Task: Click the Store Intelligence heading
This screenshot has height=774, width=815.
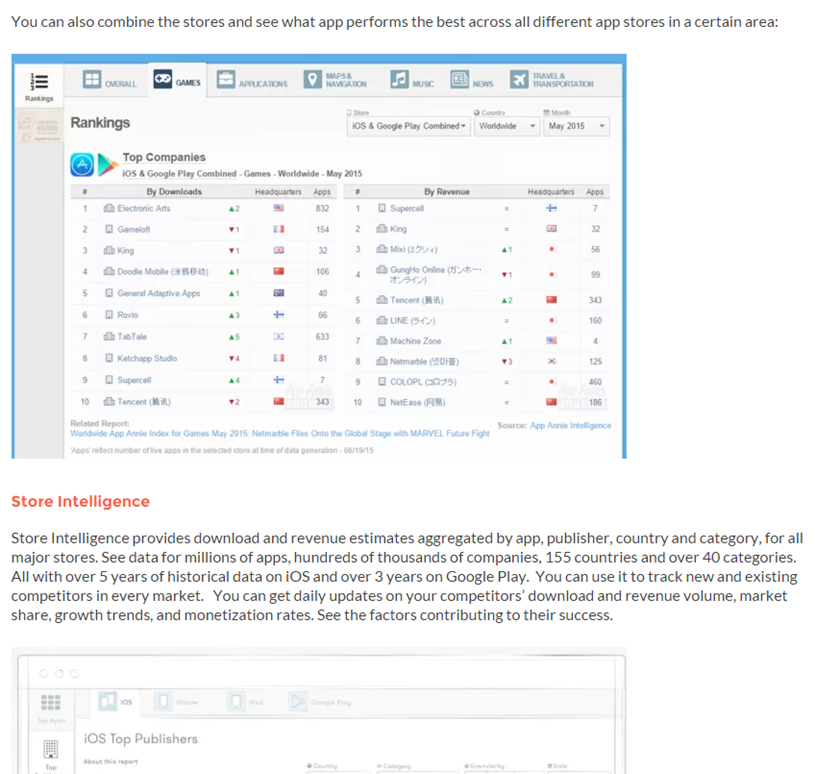Action: point(80,501)
